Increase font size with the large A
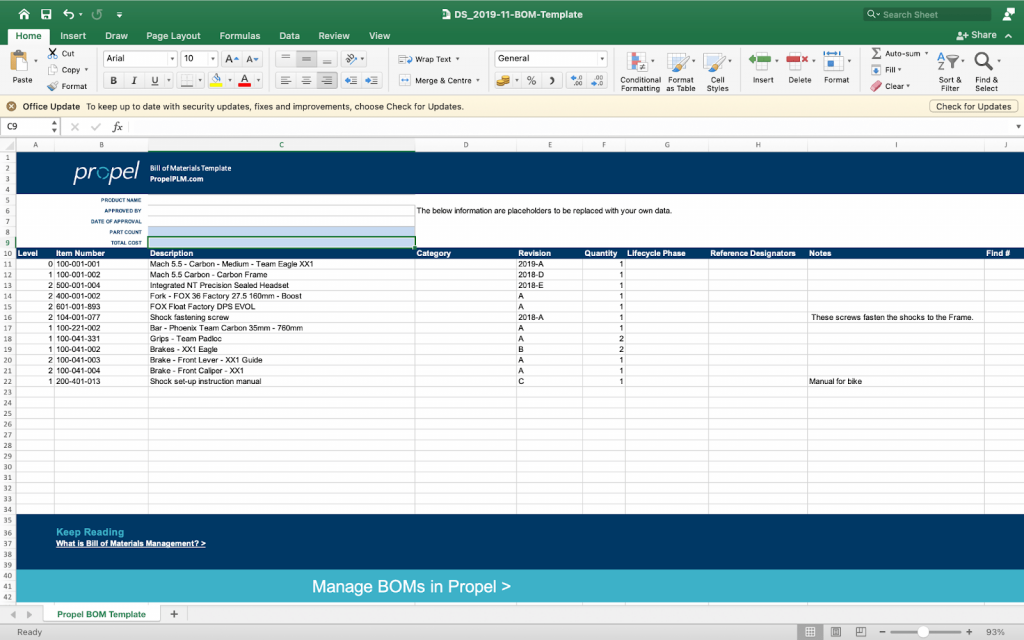 (231, 59)
